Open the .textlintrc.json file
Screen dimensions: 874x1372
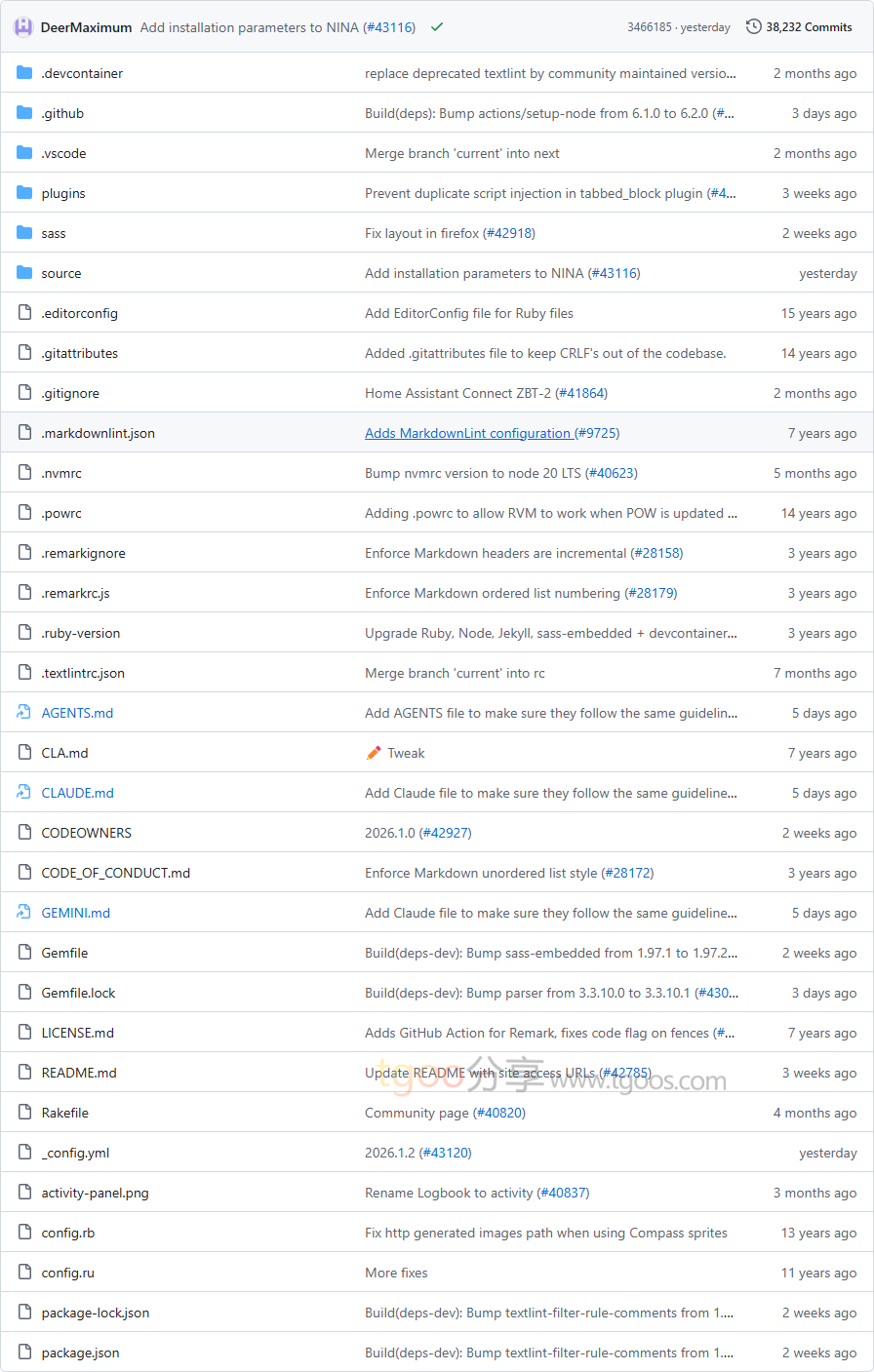(x=83, y=673)
